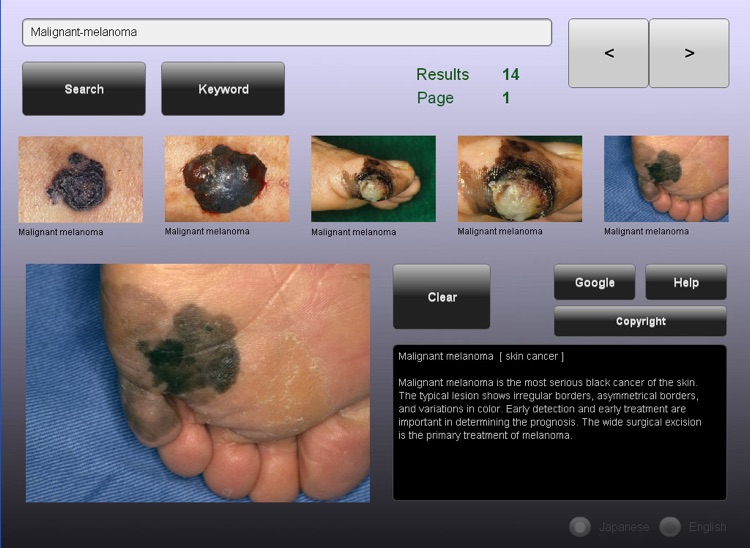Select the Japanese language radio button
This screenshot has width=750, height=548.
(580, 527)
